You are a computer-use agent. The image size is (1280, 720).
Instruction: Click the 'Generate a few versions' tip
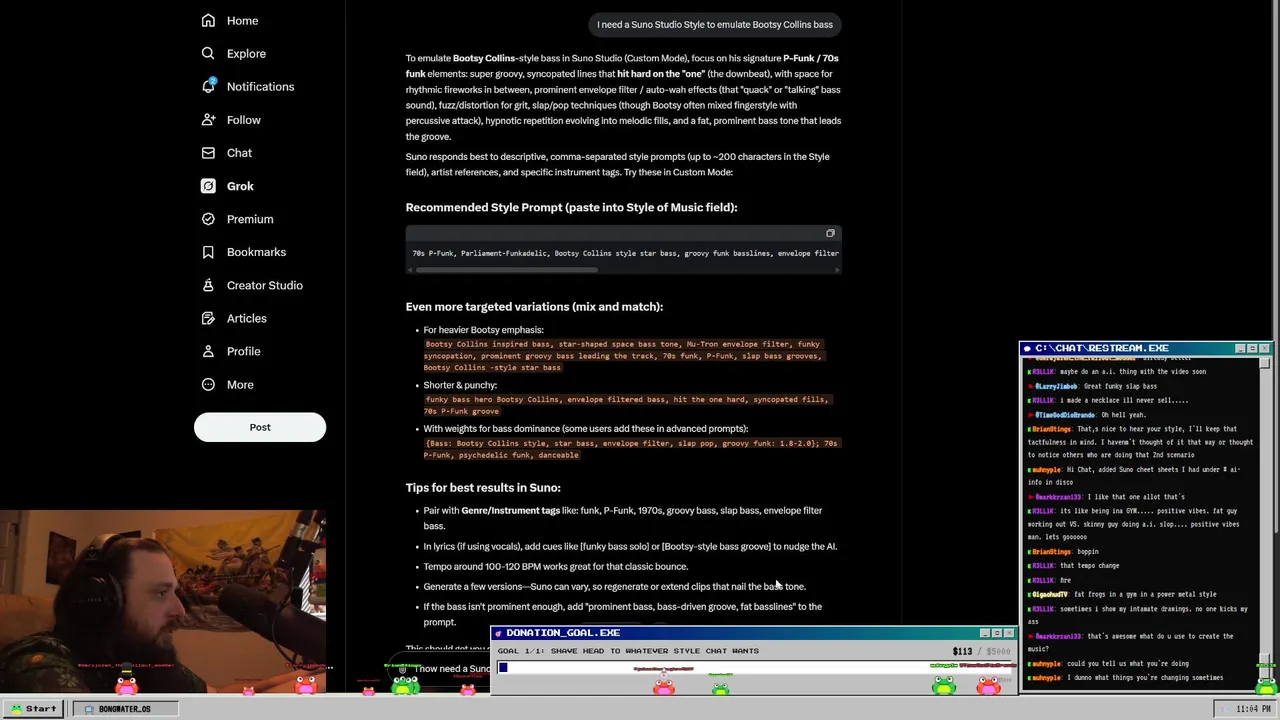point(614,586)
